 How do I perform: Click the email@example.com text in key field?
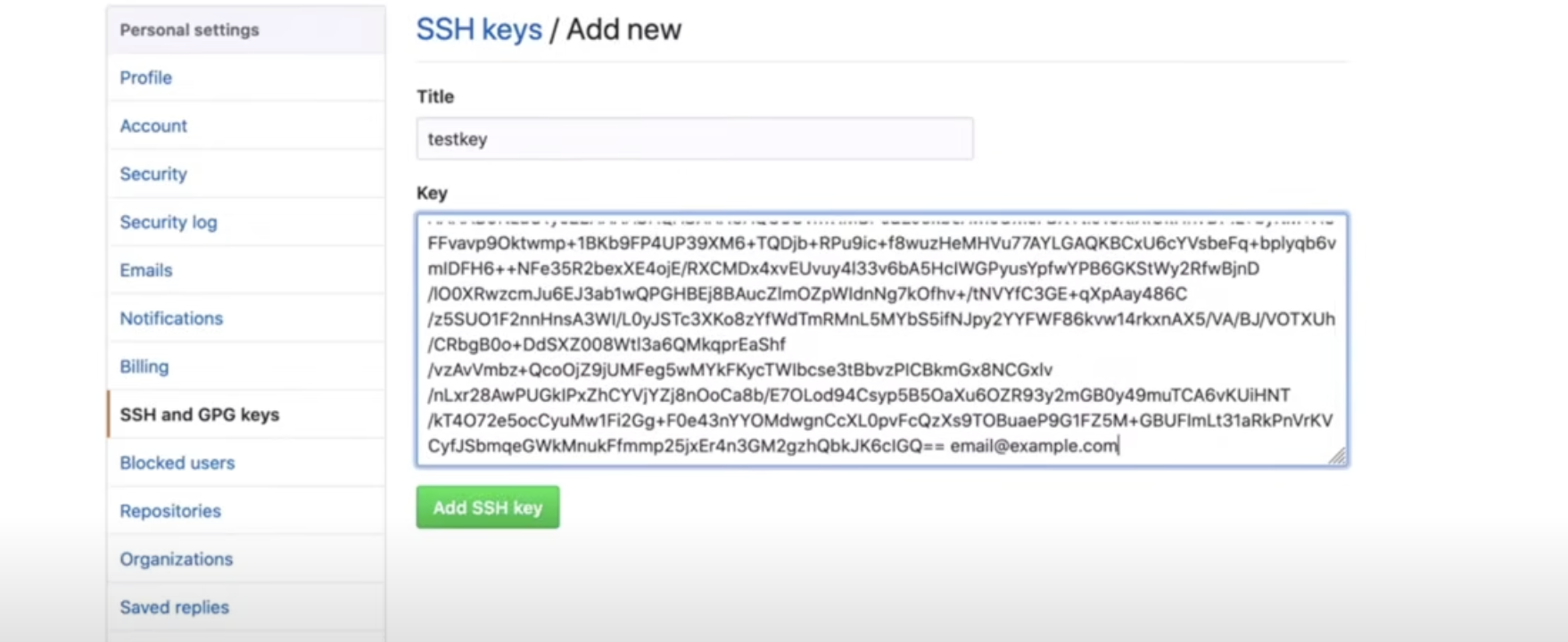tap(1033, 446)
